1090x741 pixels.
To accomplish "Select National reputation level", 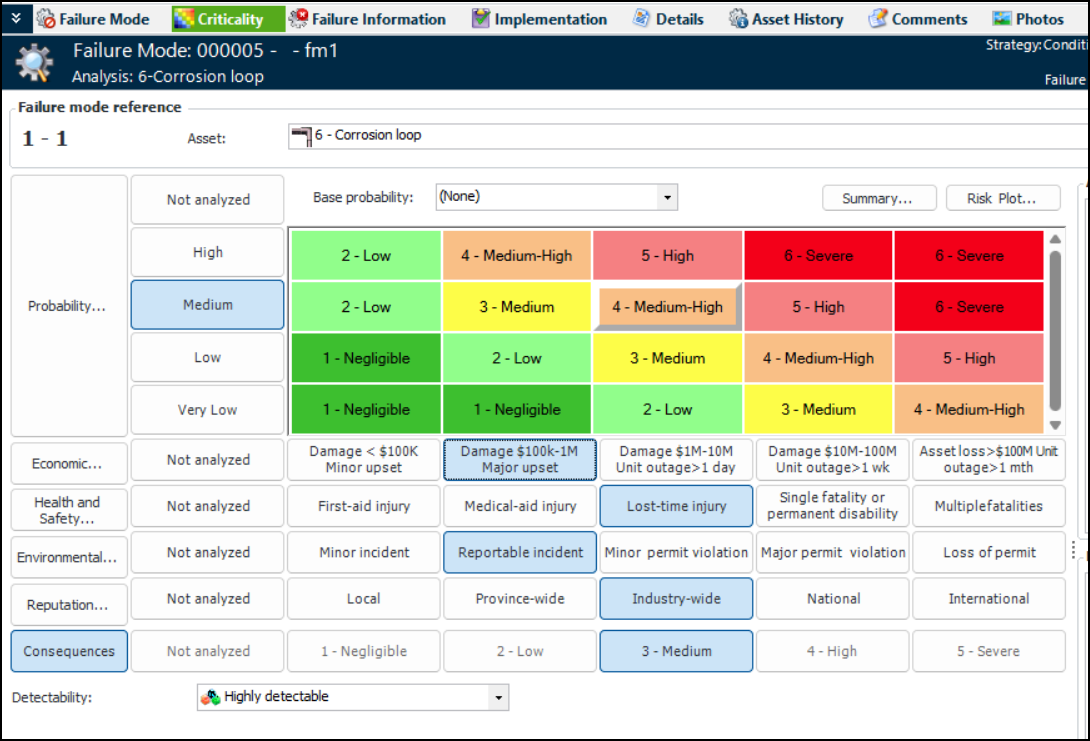I will click(x=833, y=599).
